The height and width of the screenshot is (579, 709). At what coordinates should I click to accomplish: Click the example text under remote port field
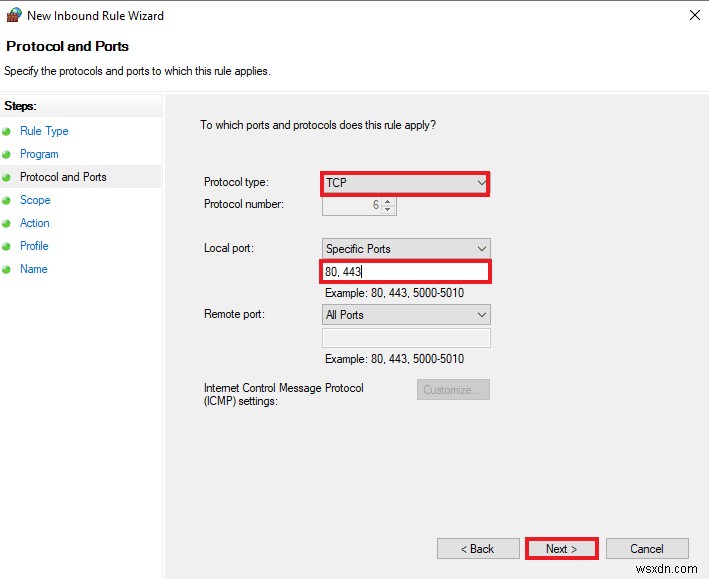click(394, 359)
